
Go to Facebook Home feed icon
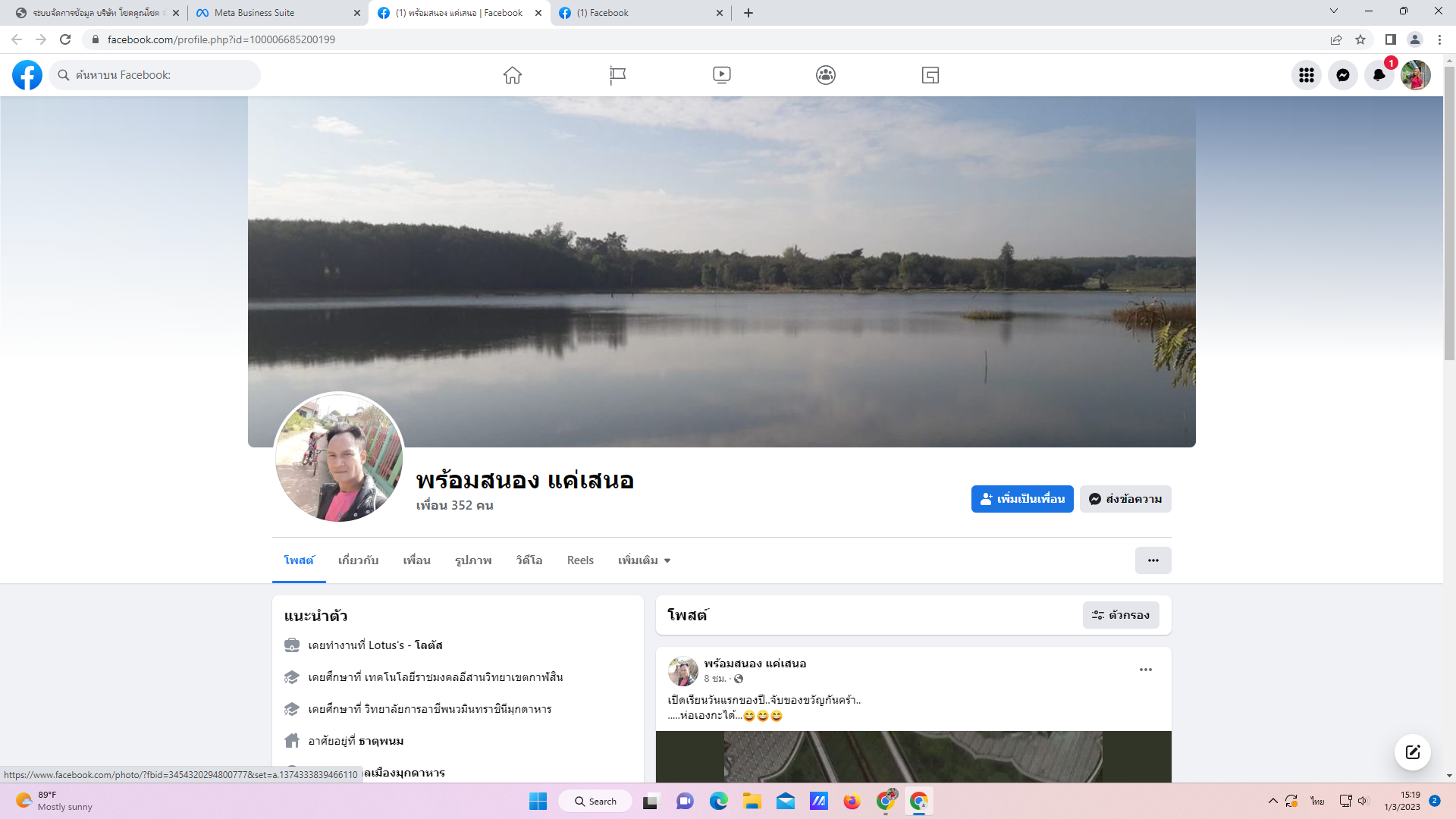click(513, 75)
